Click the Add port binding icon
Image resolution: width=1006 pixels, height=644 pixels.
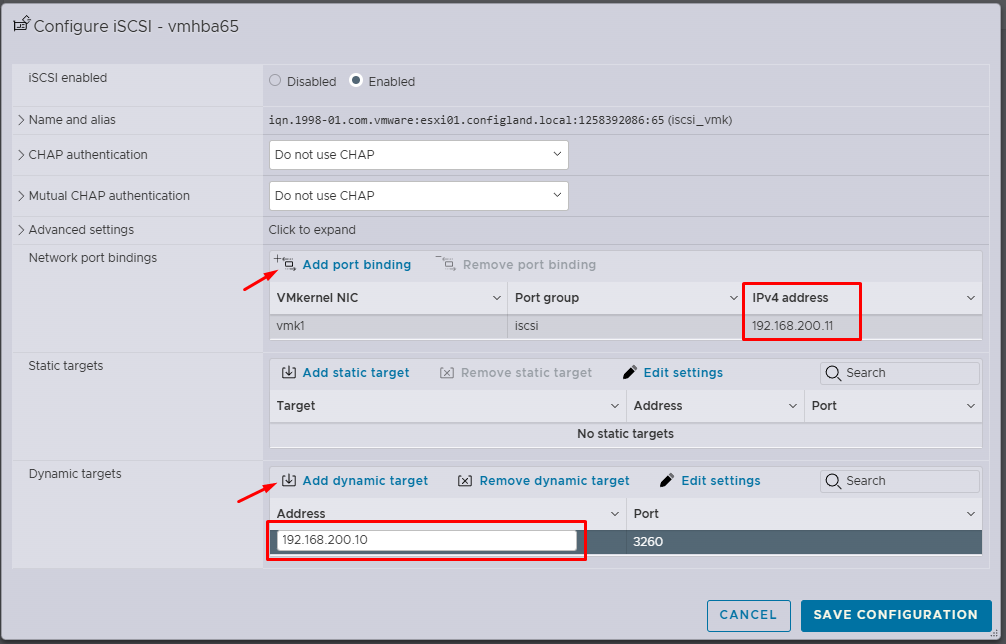click(285, 264)
